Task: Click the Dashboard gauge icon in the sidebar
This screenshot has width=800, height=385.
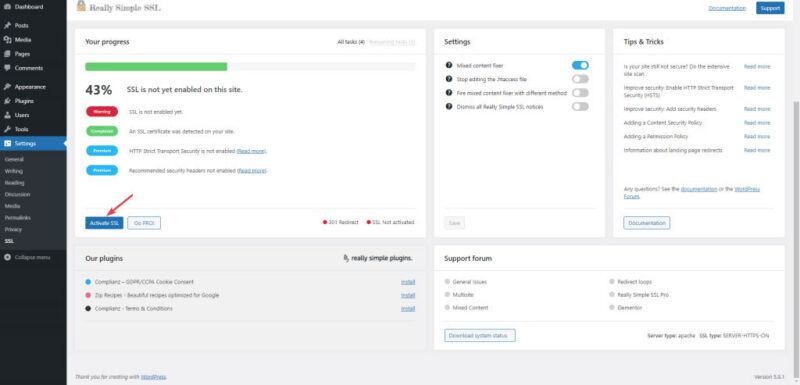Action: tap(7, 7)
